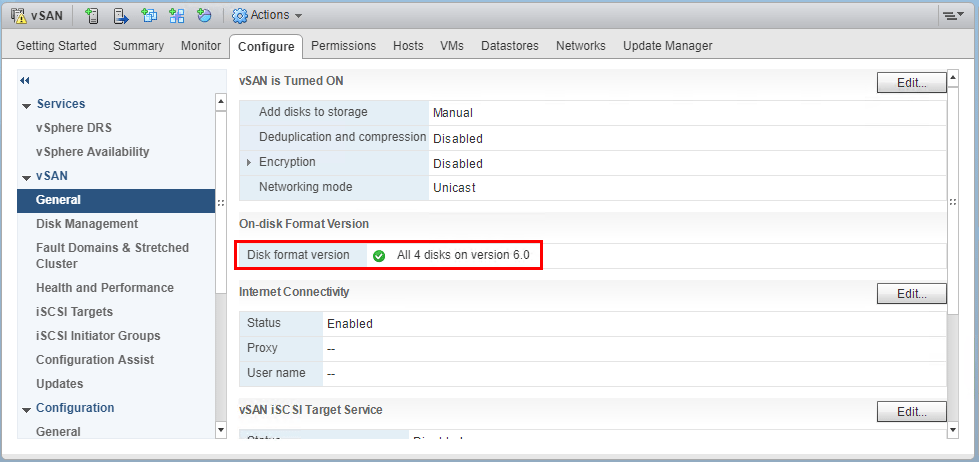Viewport: 979px width, 462px height.
Task: Collapse the Configuration section in sidebar
Action: [x=26, y=408]
